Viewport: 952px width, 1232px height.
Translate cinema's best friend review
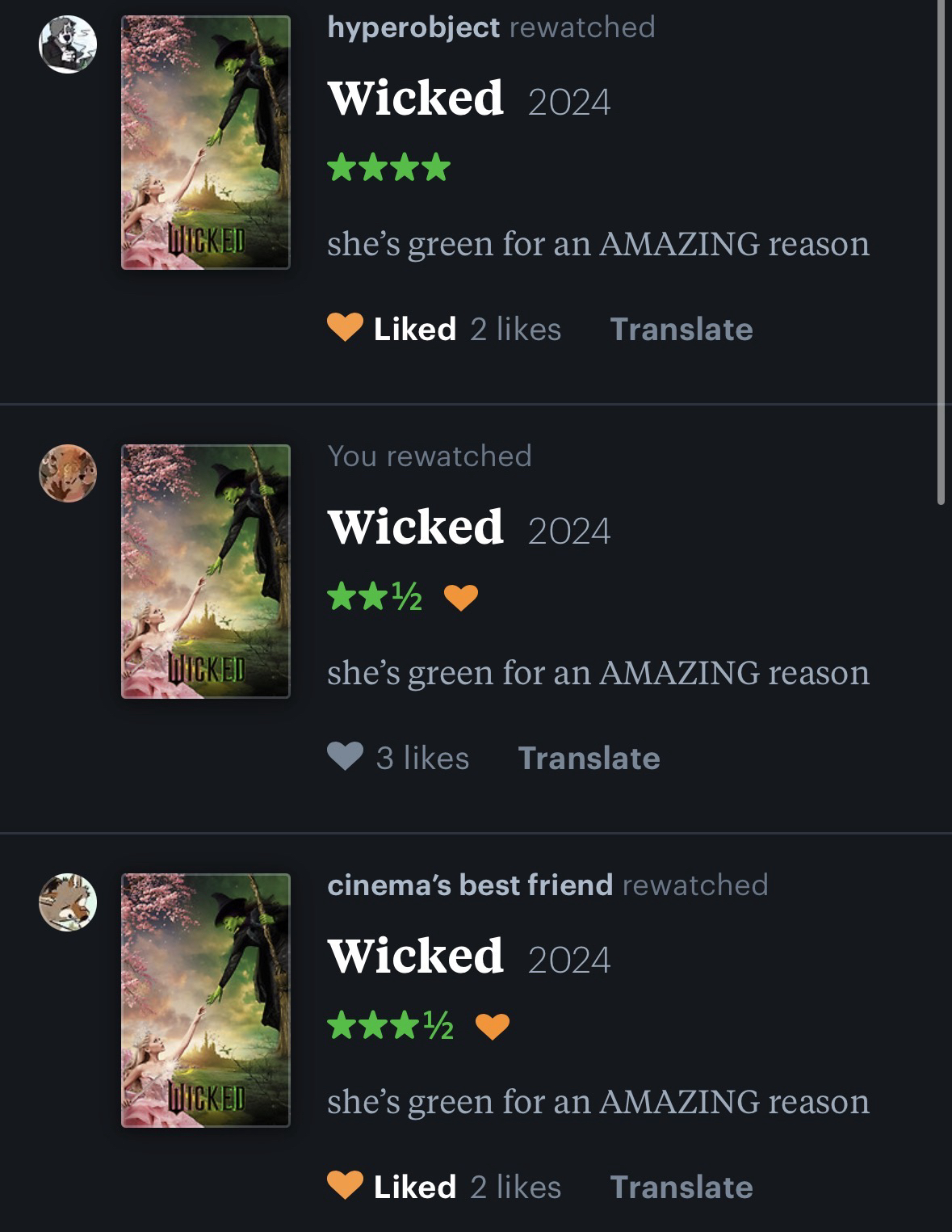[681, 1187]
